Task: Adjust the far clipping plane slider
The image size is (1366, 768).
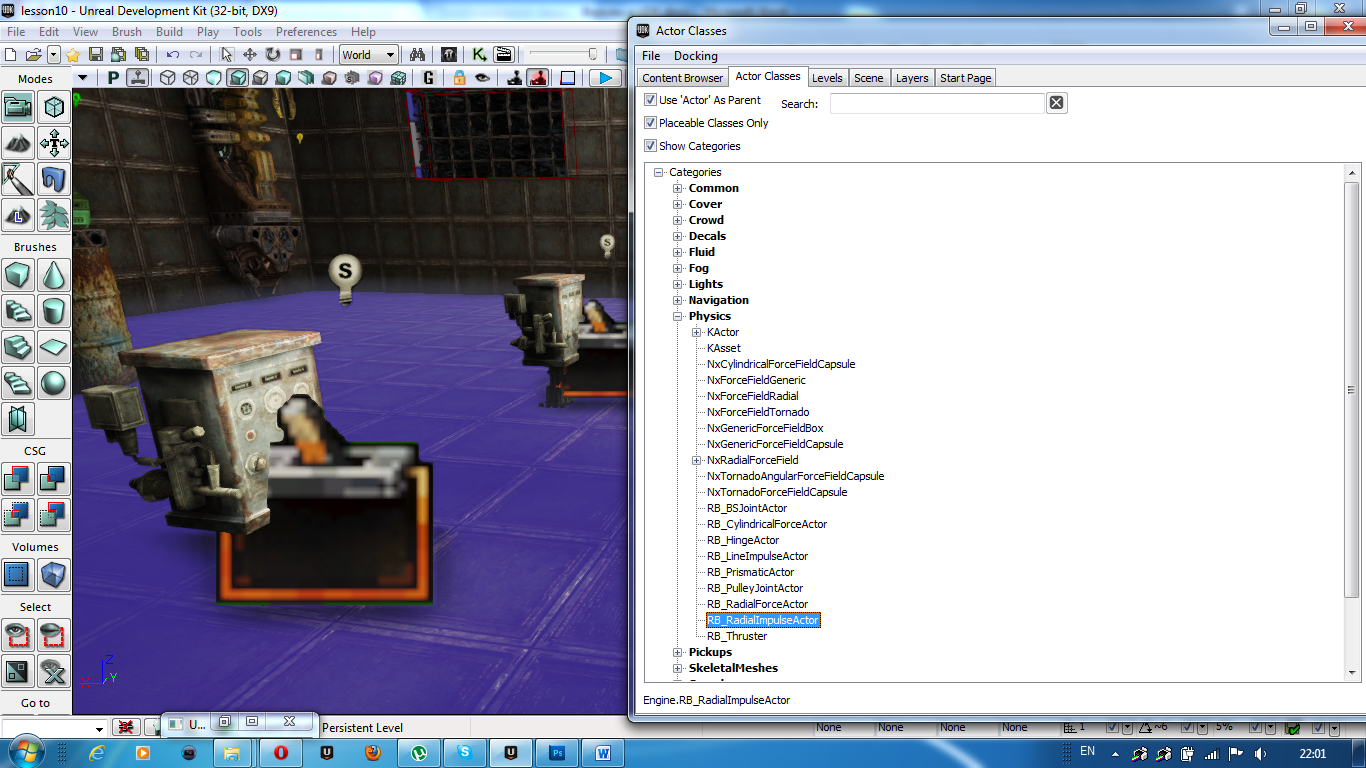Action: click(564, 55)
